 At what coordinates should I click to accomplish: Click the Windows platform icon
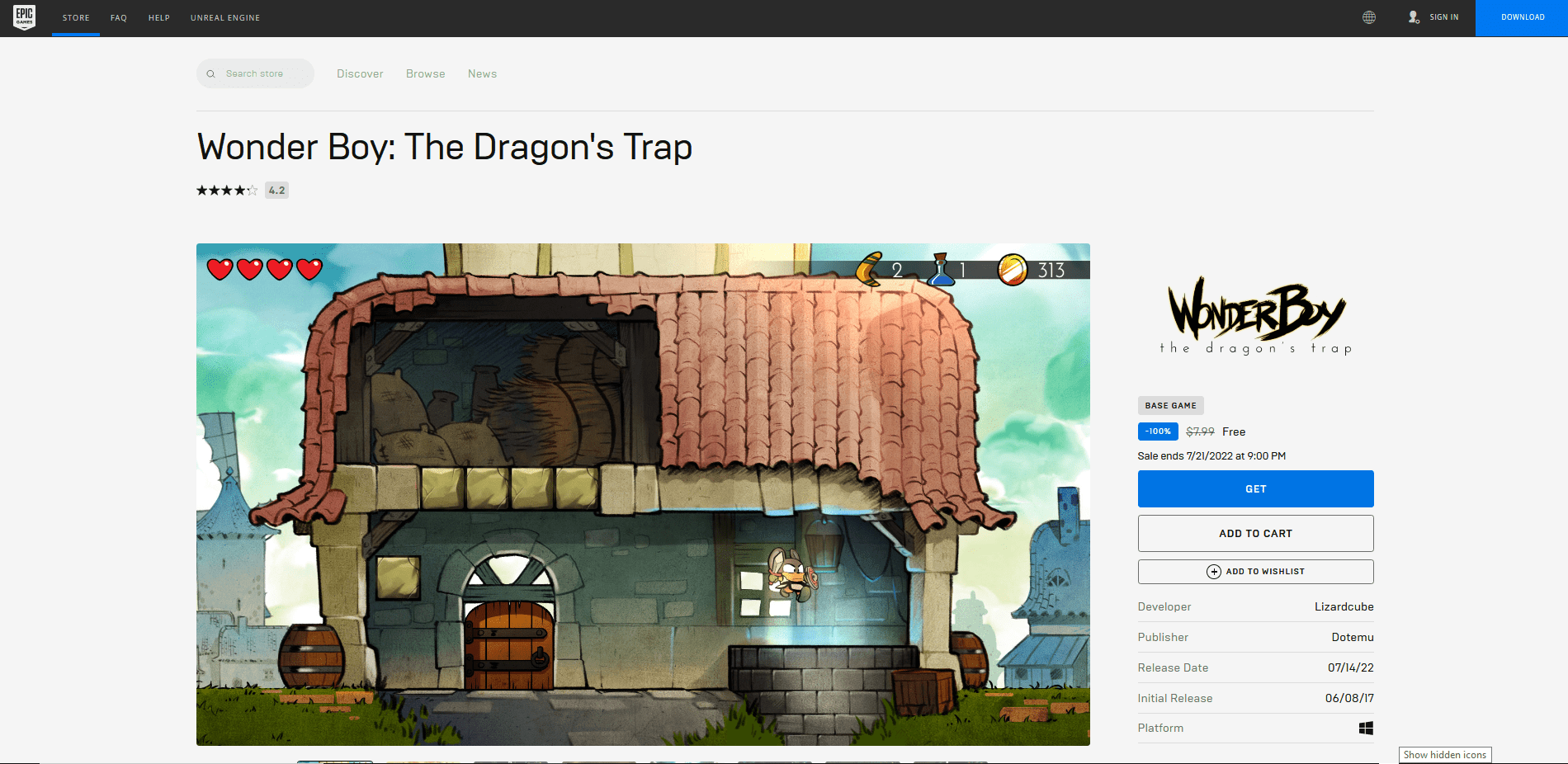click(1367, 728)
